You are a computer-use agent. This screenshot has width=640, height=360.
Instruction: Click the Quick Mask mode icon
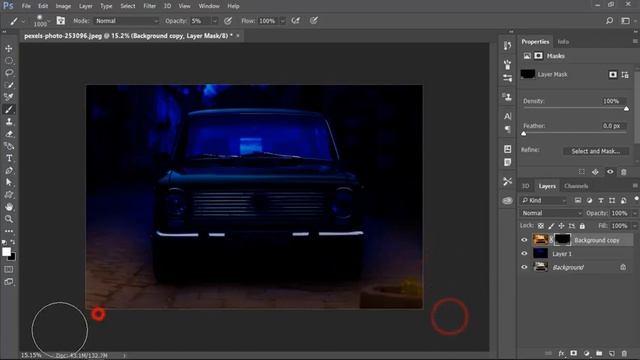coord(9,269)
